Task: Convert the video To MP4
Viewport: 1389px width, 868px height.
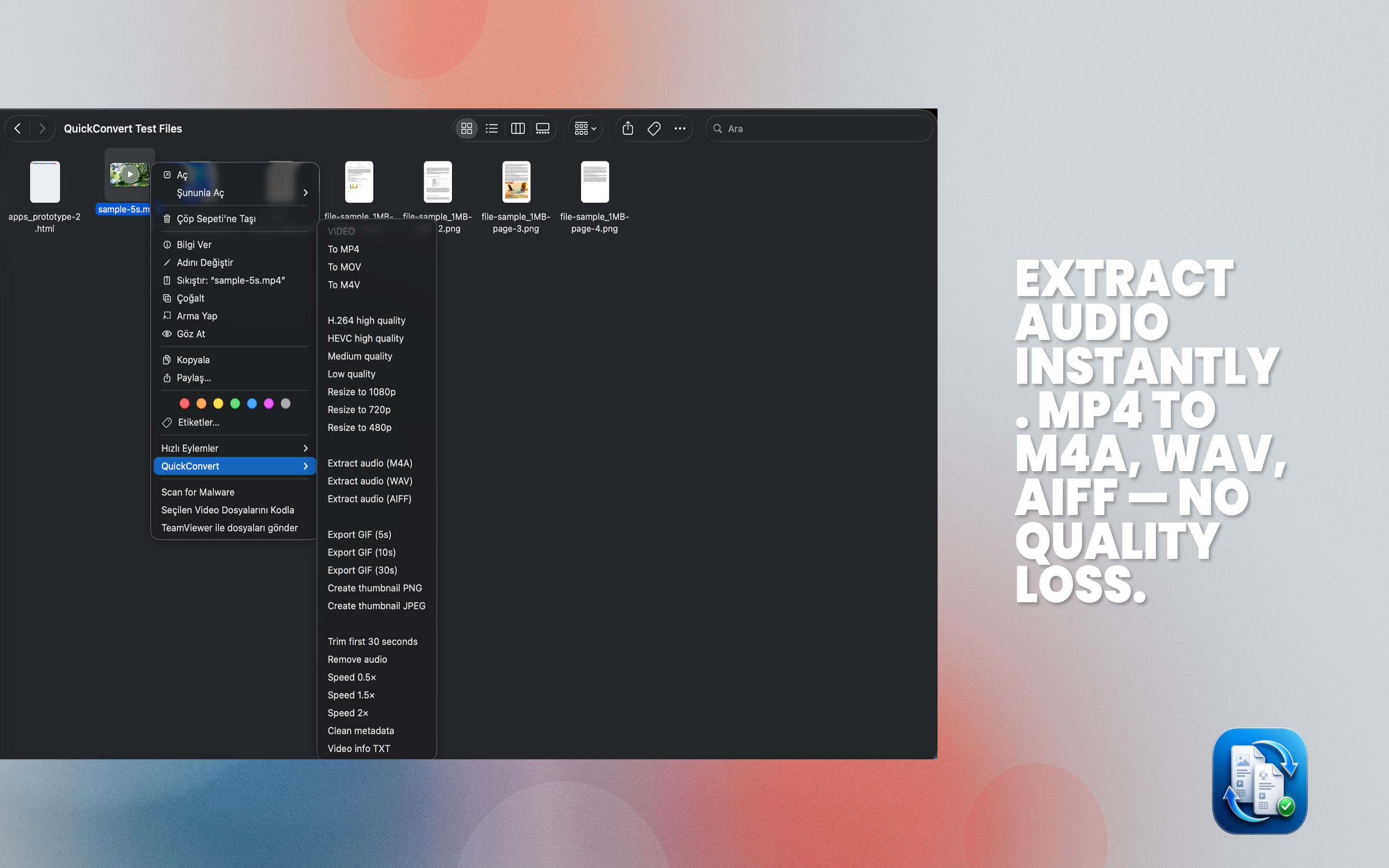Action: click(377, 249)
